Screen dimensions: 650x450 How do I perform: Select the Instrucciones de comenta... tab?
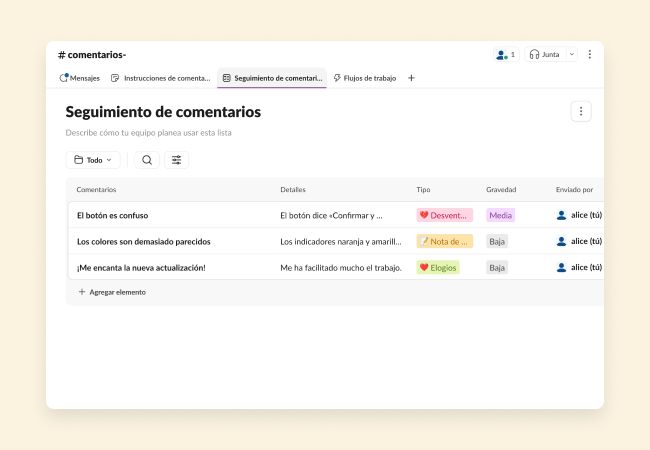click(160, 78)
